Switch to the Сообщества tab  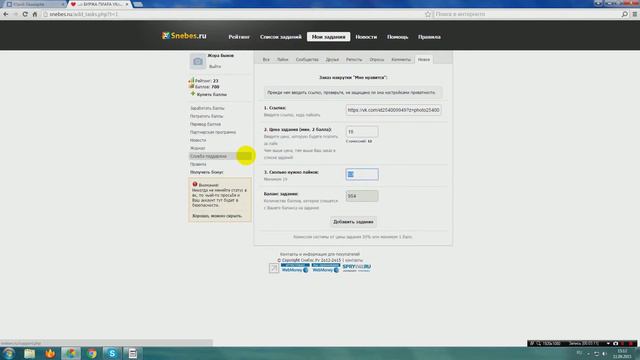coord(307,60)
